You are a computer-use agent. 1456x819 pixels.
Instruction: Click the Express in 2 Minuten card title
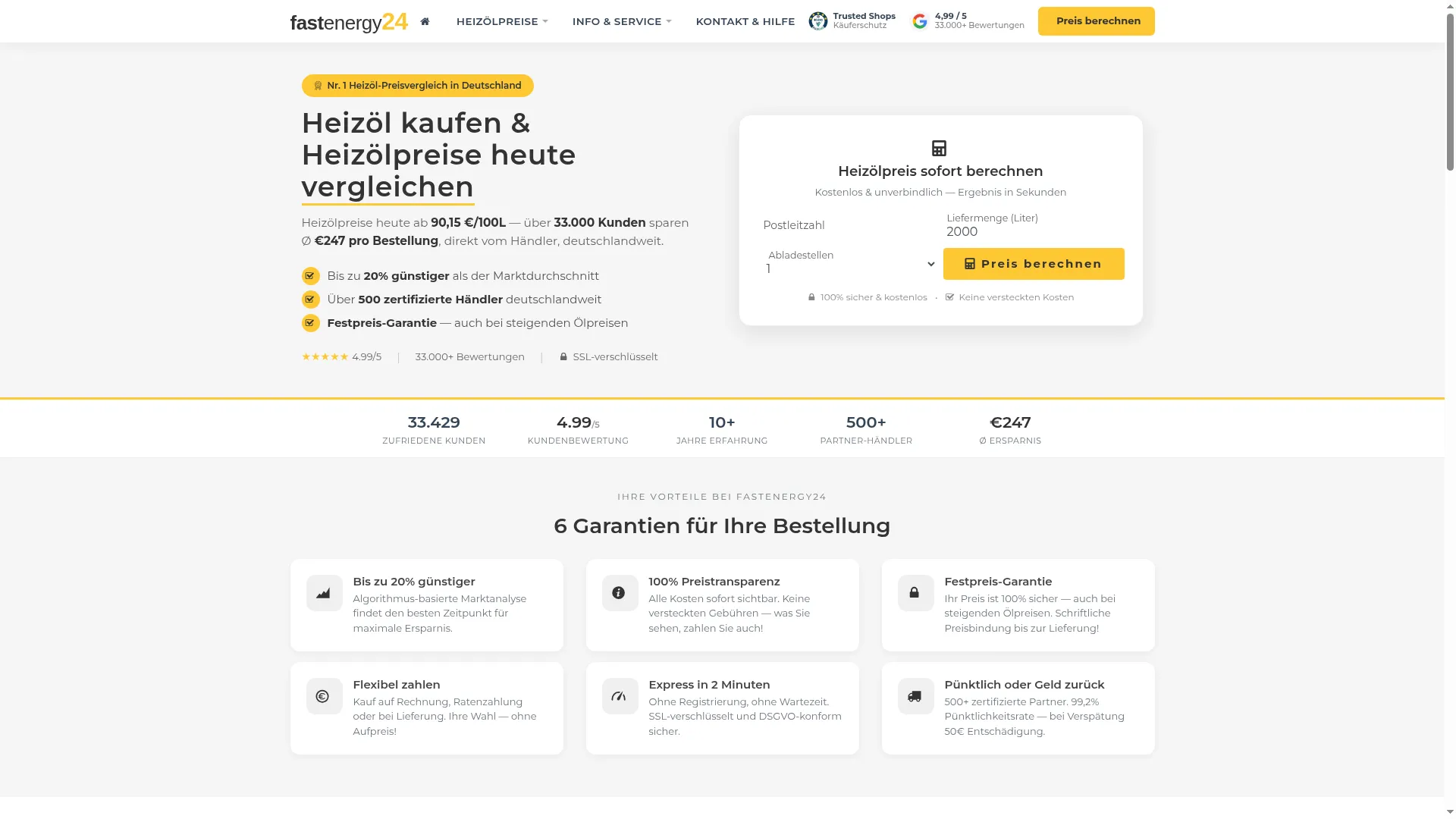[x=709, y=685]
